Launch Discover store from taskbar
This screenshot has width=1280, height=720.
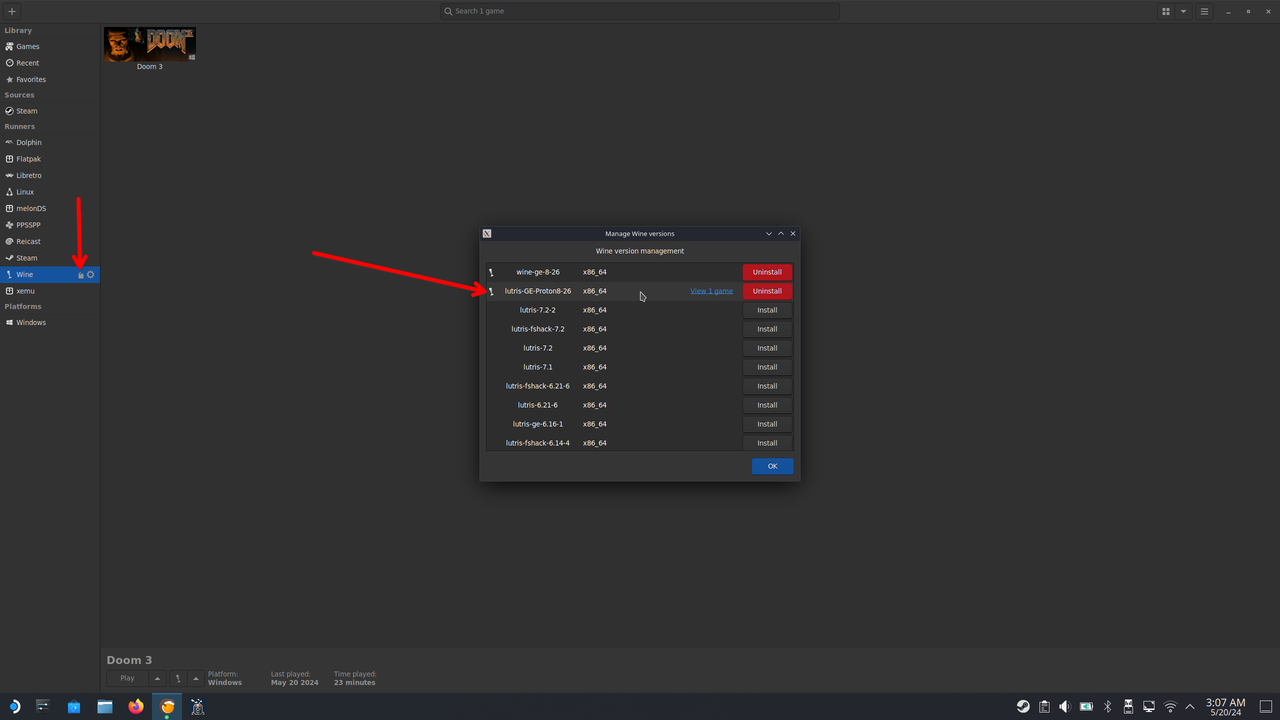(74, 706)
